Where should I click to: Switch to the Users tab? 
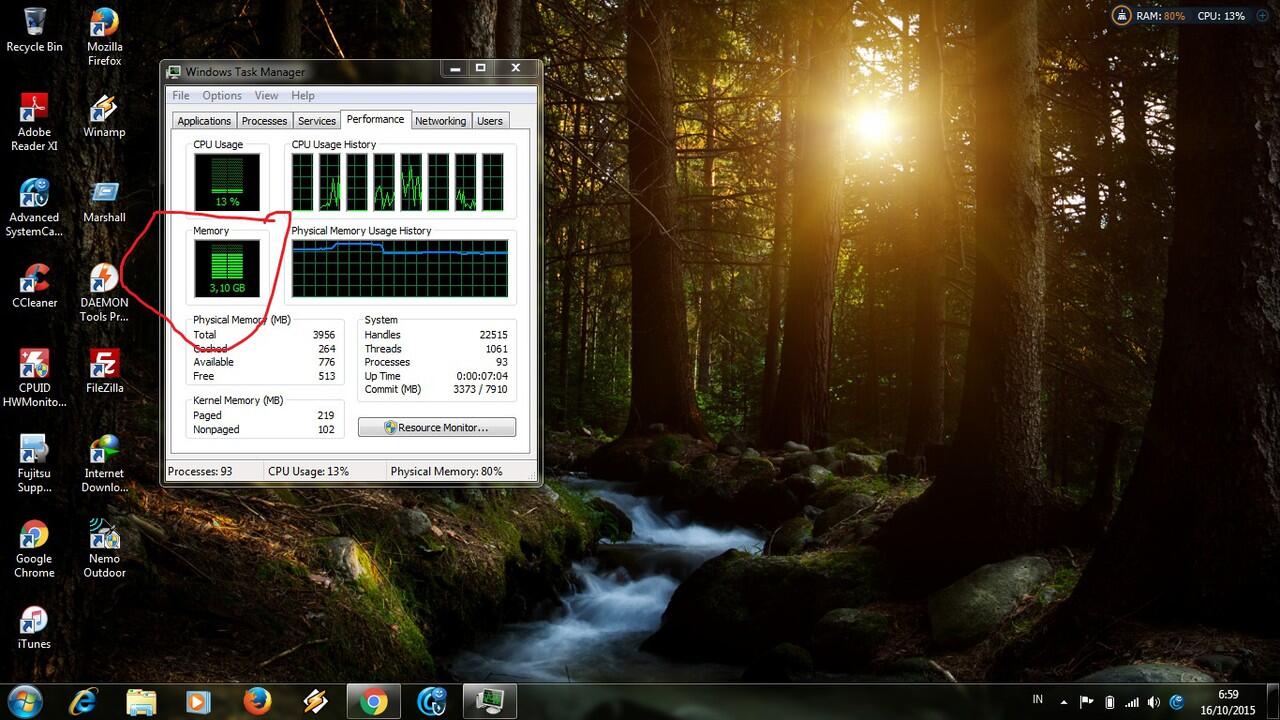pyautogui.click(x=490, y=121)
